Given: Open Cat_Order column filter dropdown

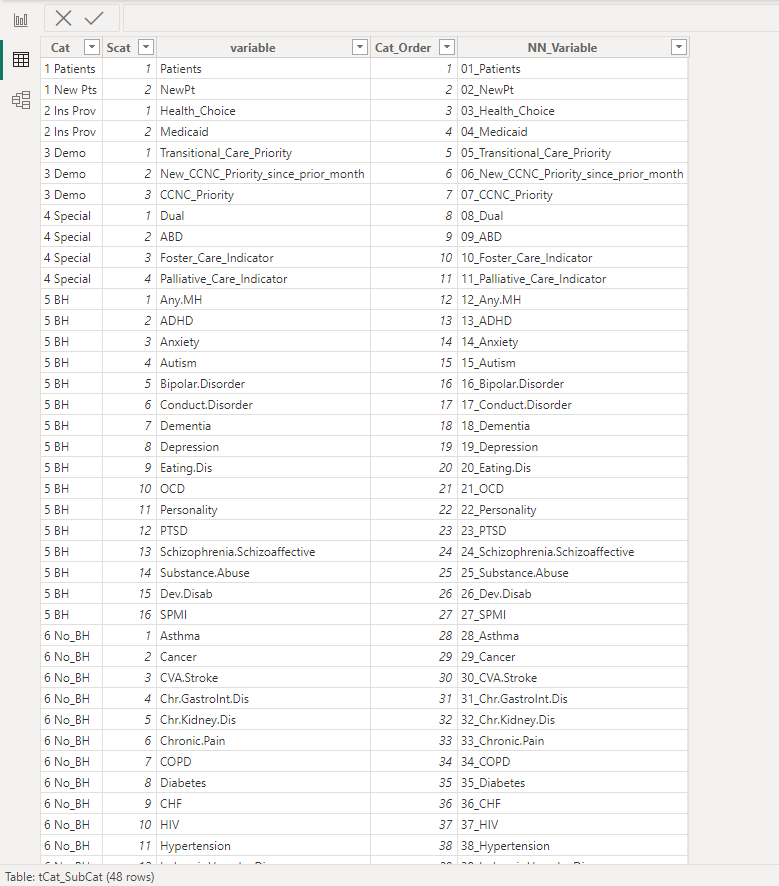Looking at the screenshot, I should (x=447, y=47).
